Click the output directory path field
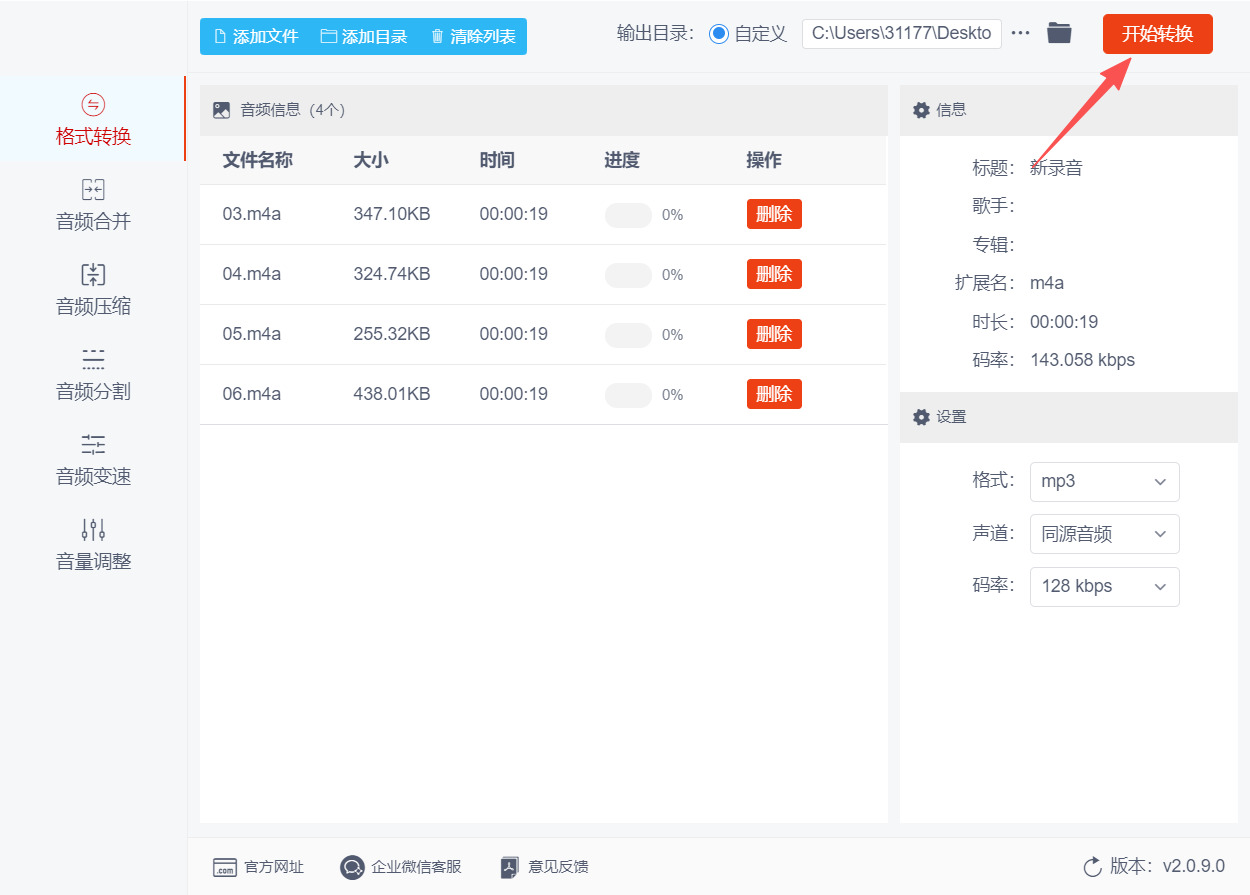 (902, 33)
